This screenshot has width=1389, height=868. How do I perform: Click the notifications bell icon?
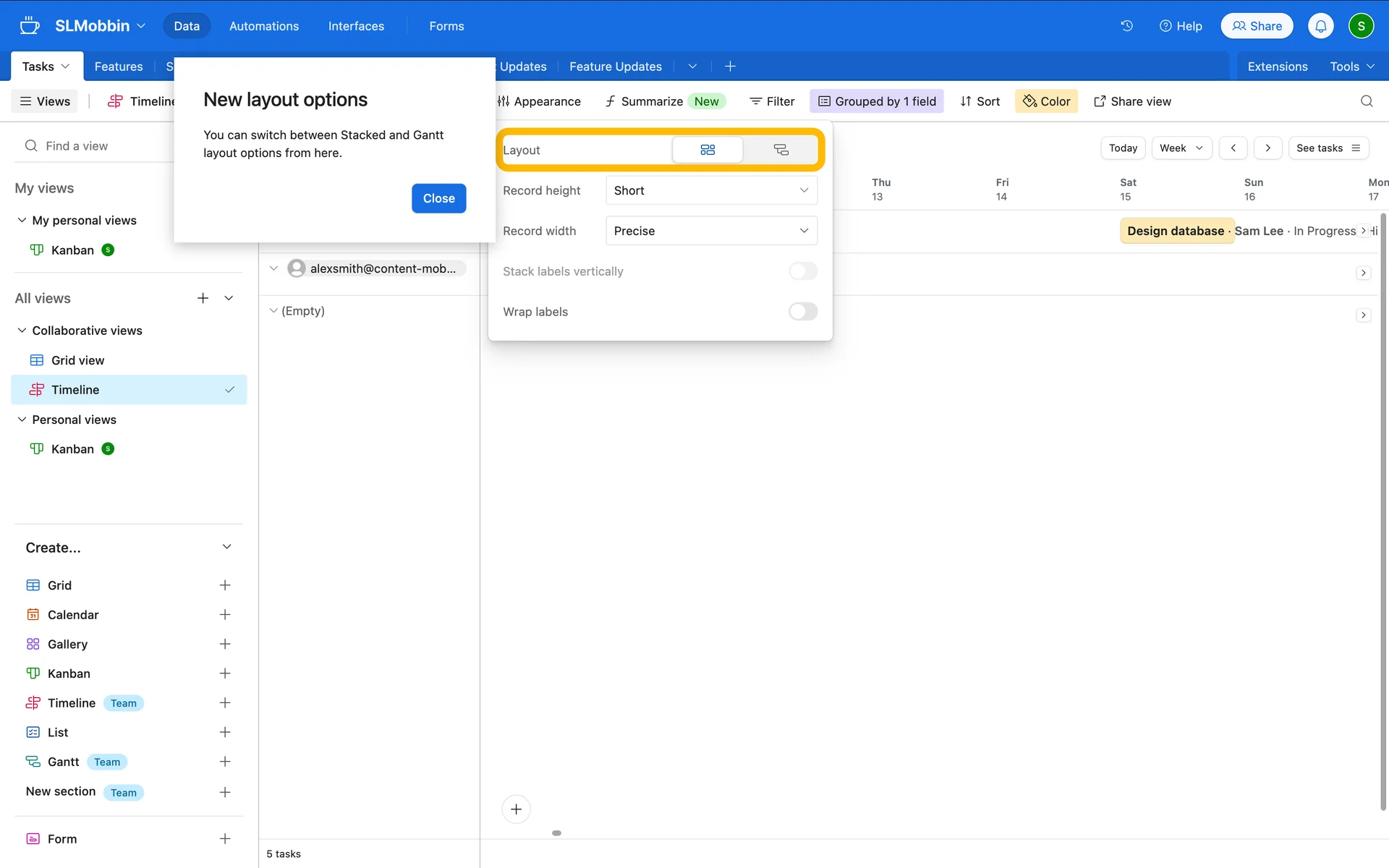(x=1320, y=26)
